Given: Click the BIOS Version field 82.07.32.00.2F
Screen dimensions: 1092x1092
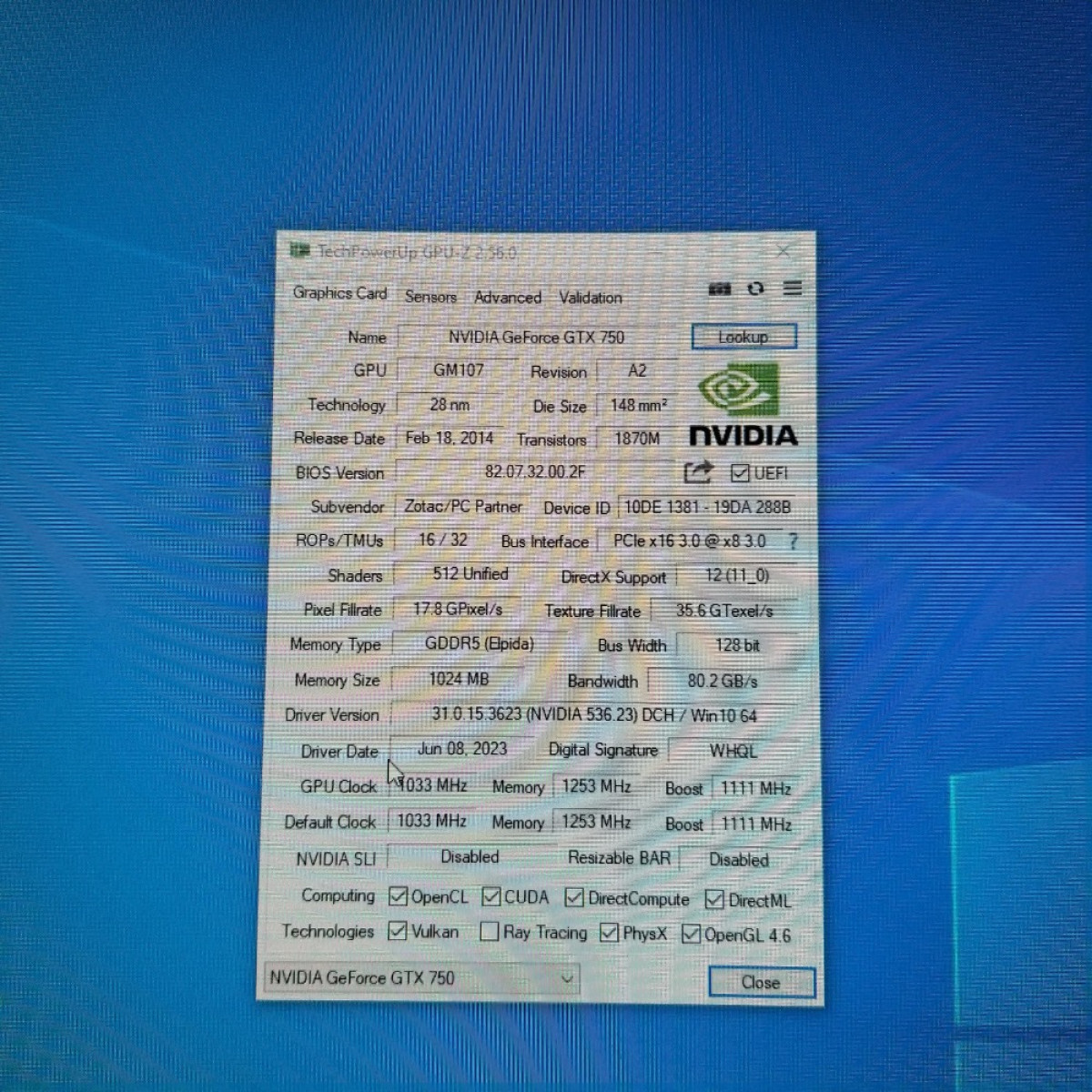Looking at the screenshot, I should pos(536,471).
